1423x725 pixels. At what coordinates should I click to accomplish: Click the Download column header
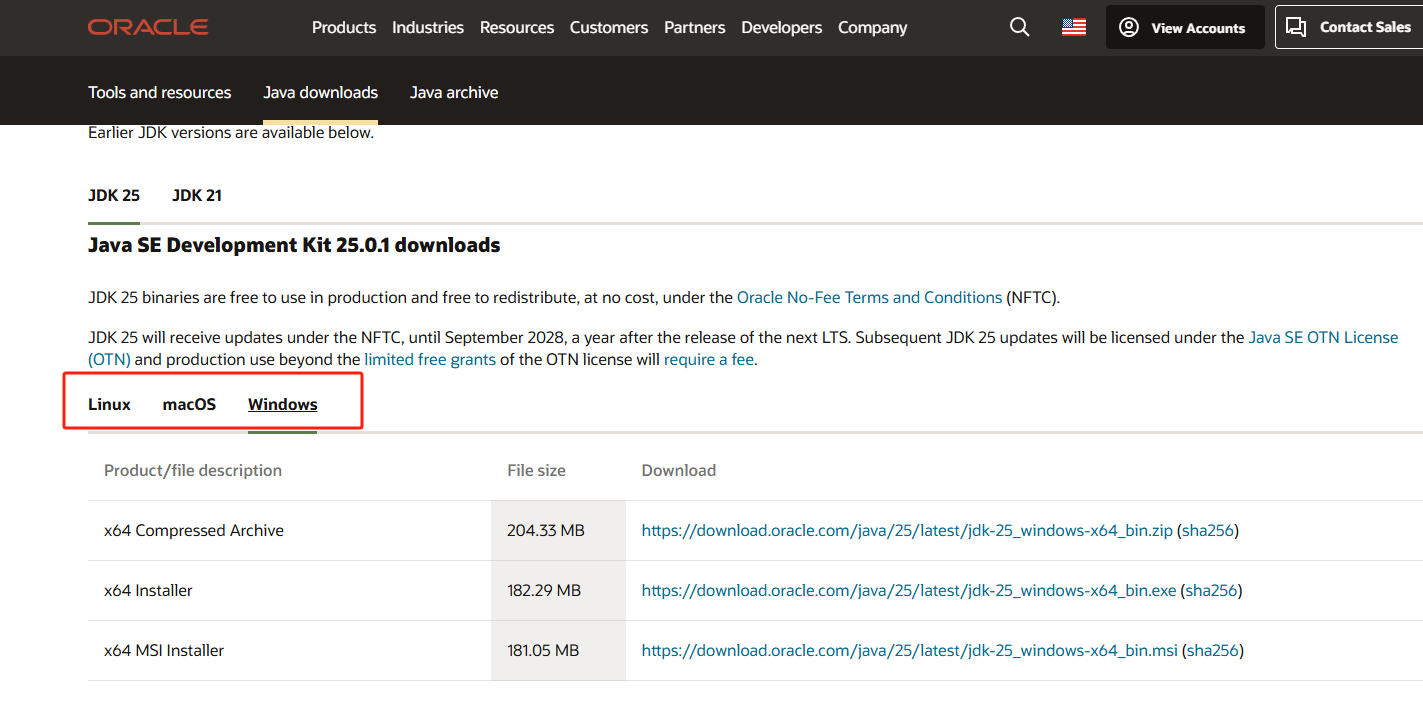point(679,470)
